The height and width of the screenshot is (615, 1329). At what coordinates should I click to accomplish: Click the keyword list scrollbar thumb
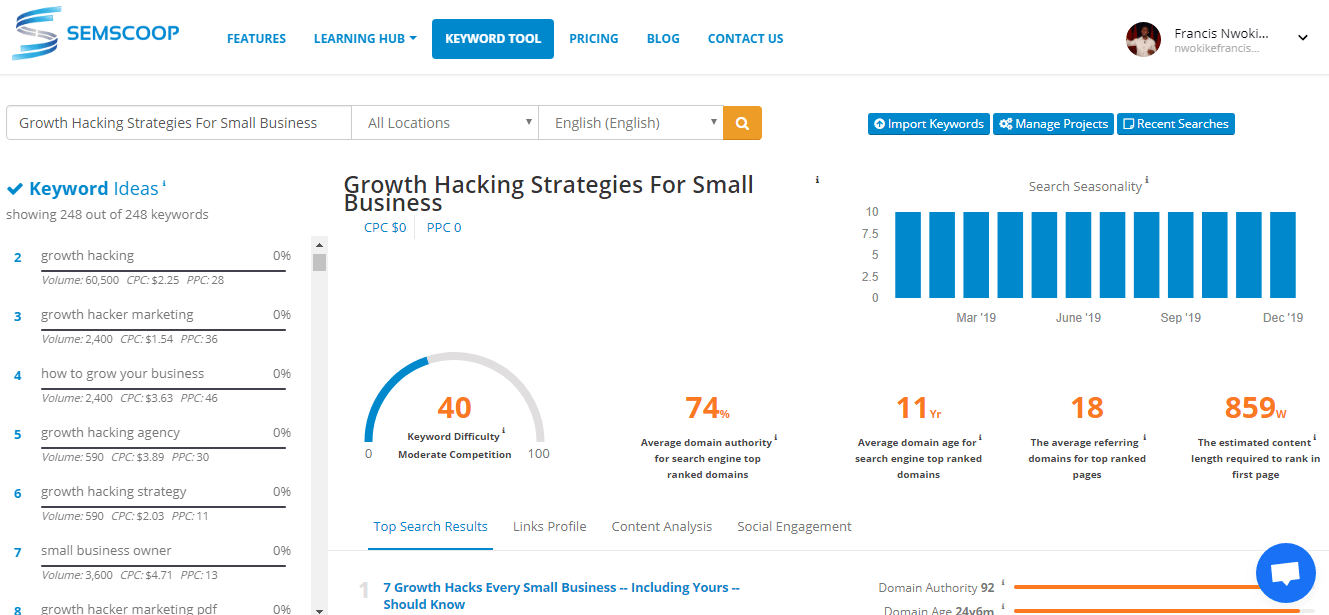pos(319,262)
